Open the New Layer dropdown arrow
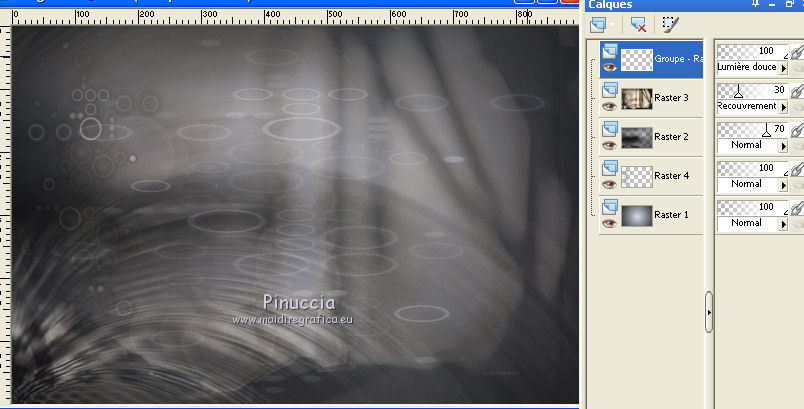The image size is (804, 409). coord(612,25)
